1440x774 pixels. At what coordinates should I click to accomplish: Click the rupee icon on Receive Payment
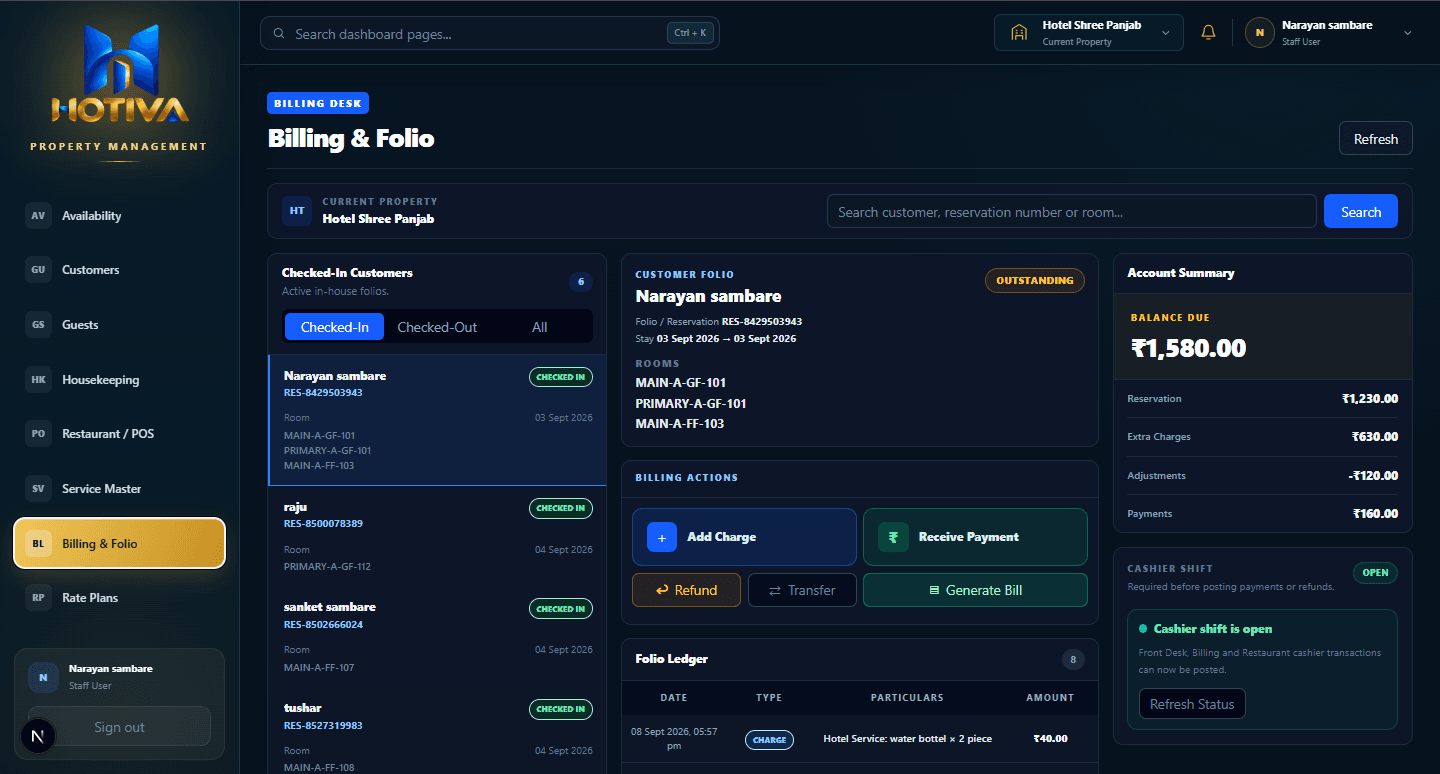coord(893,537)
